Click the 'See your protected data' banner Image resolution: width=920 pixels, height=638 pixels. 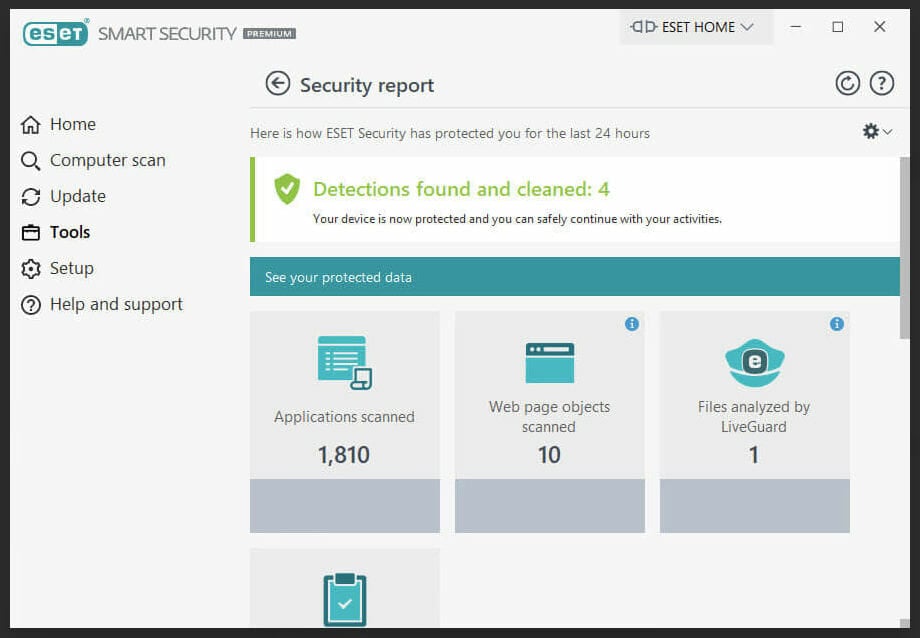pos(574,276)
